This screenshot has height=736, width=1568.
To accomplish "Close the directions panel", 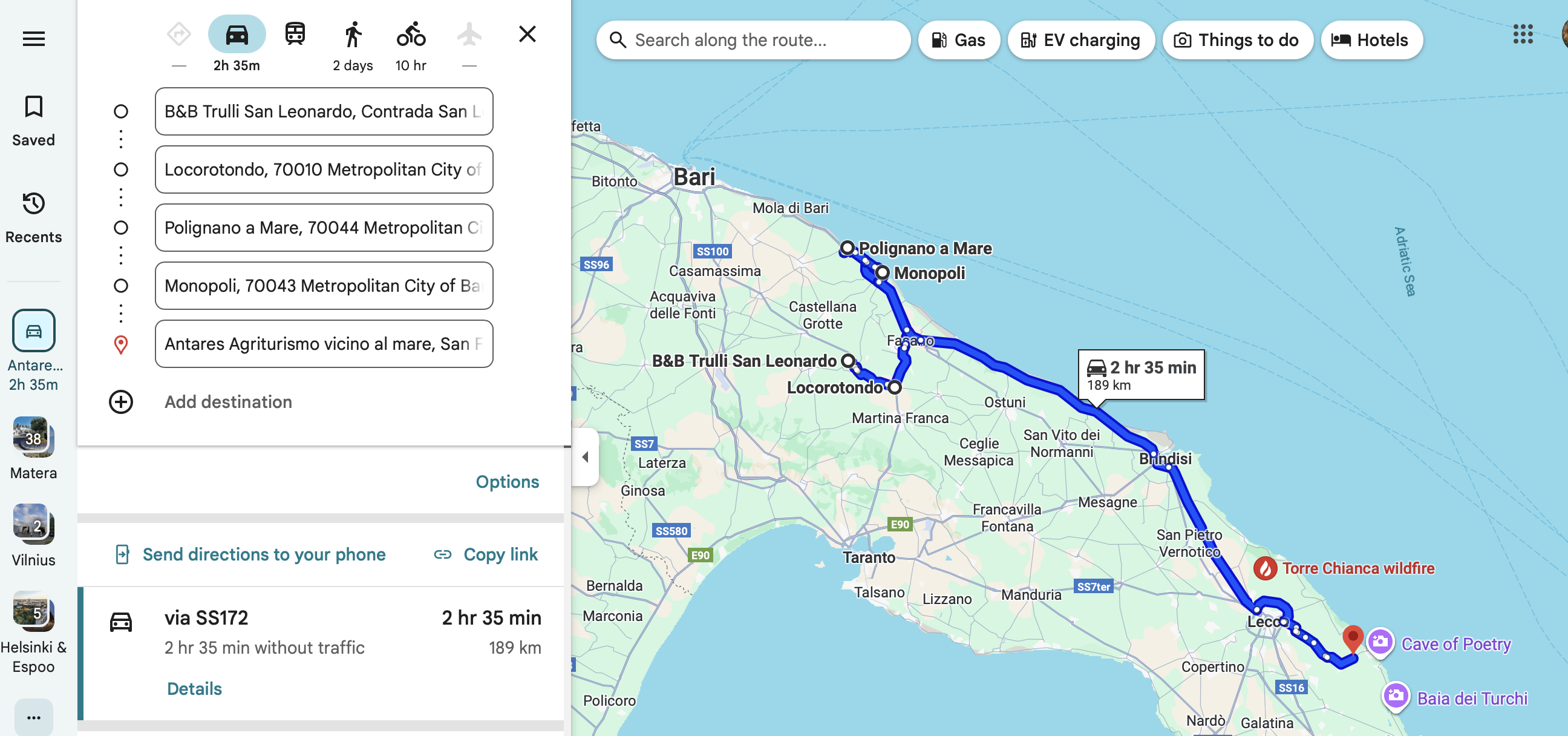I will pyautogui.click(x=527, y=34).
